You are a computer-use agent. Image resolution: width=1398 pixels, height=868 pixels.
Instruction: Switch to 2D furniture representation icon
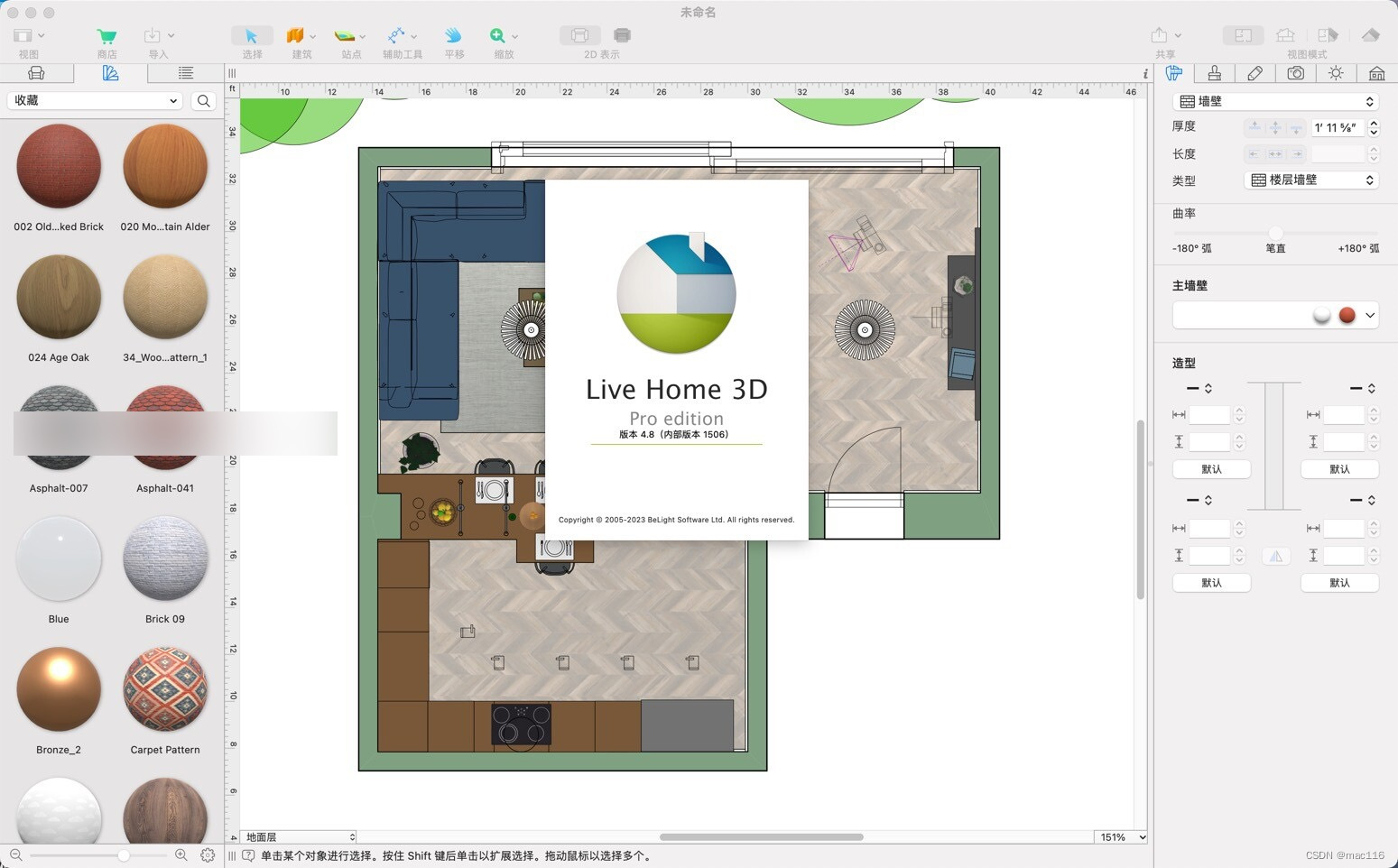580,35
